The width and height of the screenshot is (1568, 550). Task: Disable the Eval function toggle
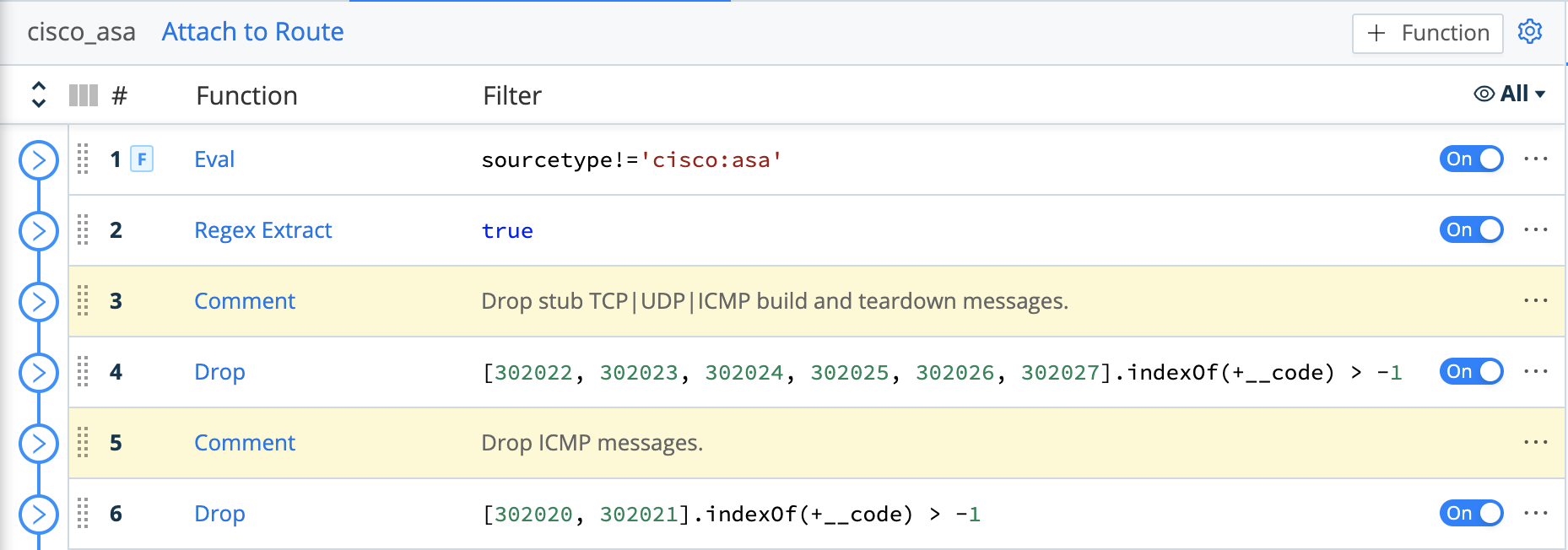(x=1470, y=159)
